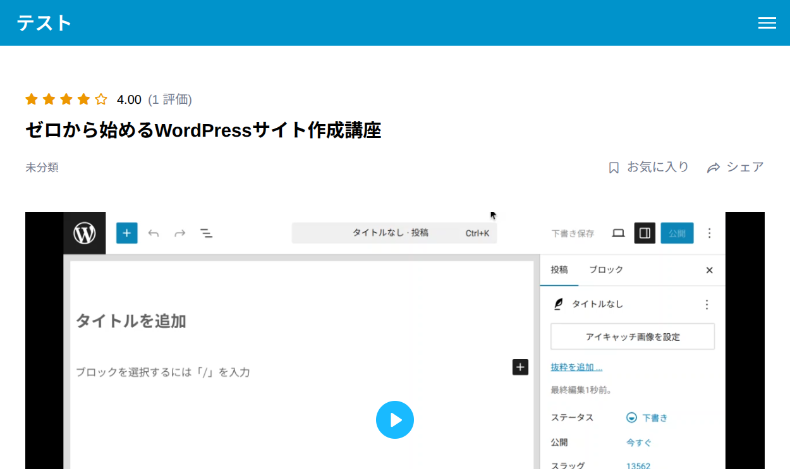Click the undo arrow icon
The width and height of the screenshot is (790, 469).
pyautogui.click(x=154, y=233)
